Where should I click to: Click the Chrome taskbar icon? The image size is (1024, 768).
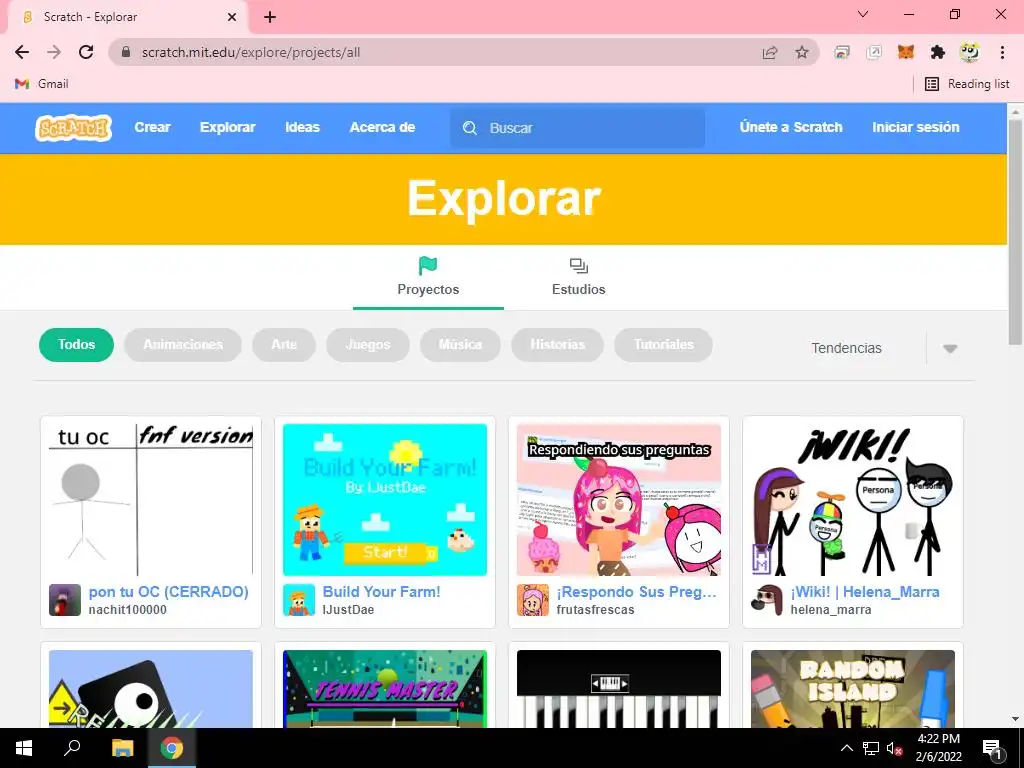point(172,748)
